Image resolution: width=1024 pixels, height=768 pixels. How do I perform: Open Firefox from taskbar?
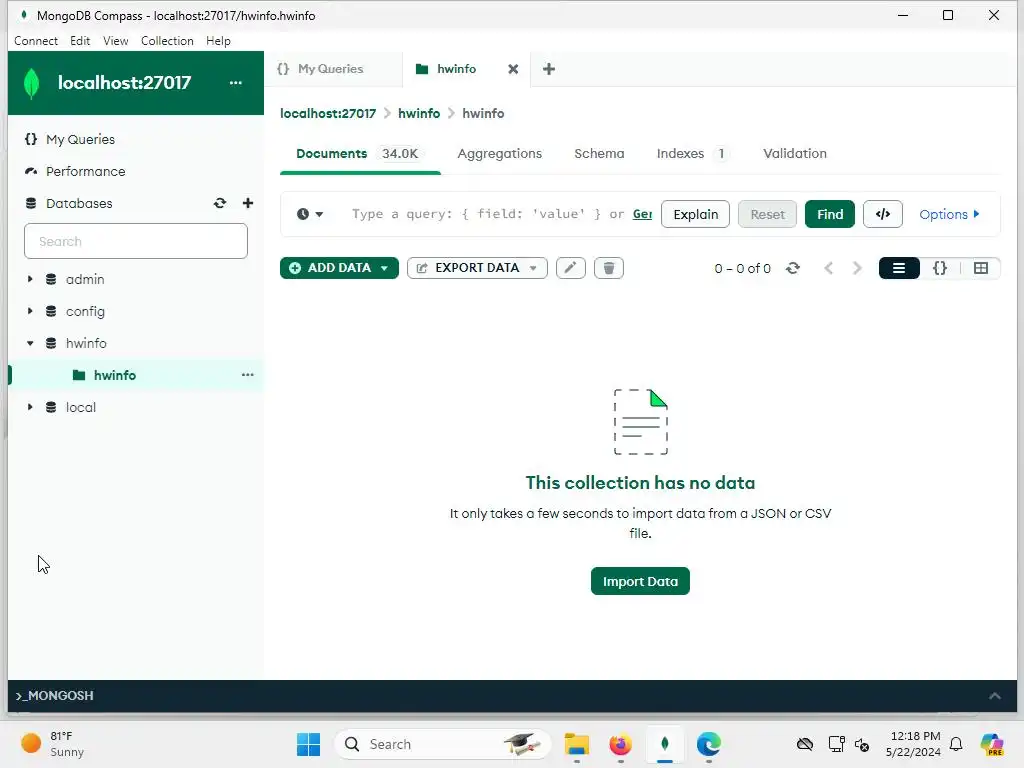[x=620, y=744]
